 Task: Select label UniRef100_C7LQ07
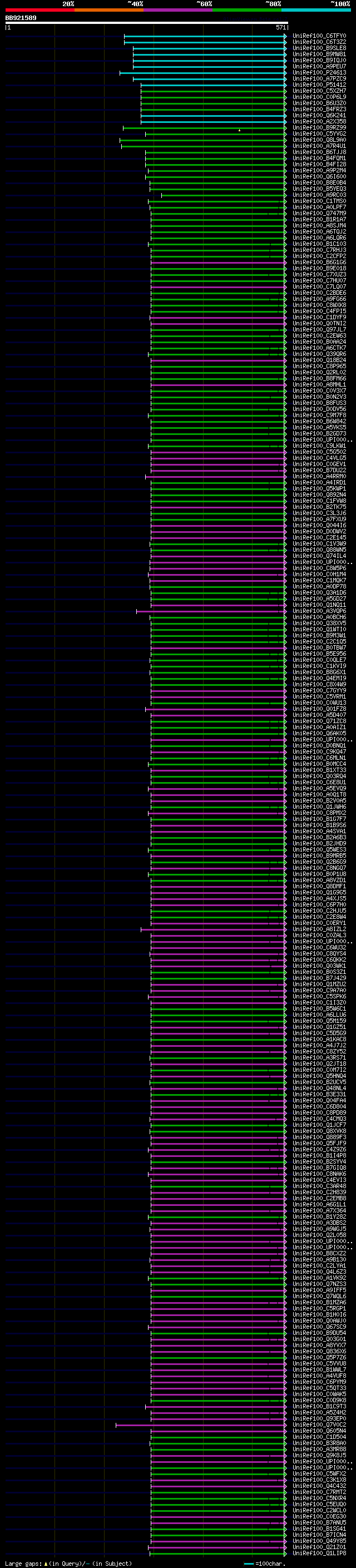click(319, 286)
